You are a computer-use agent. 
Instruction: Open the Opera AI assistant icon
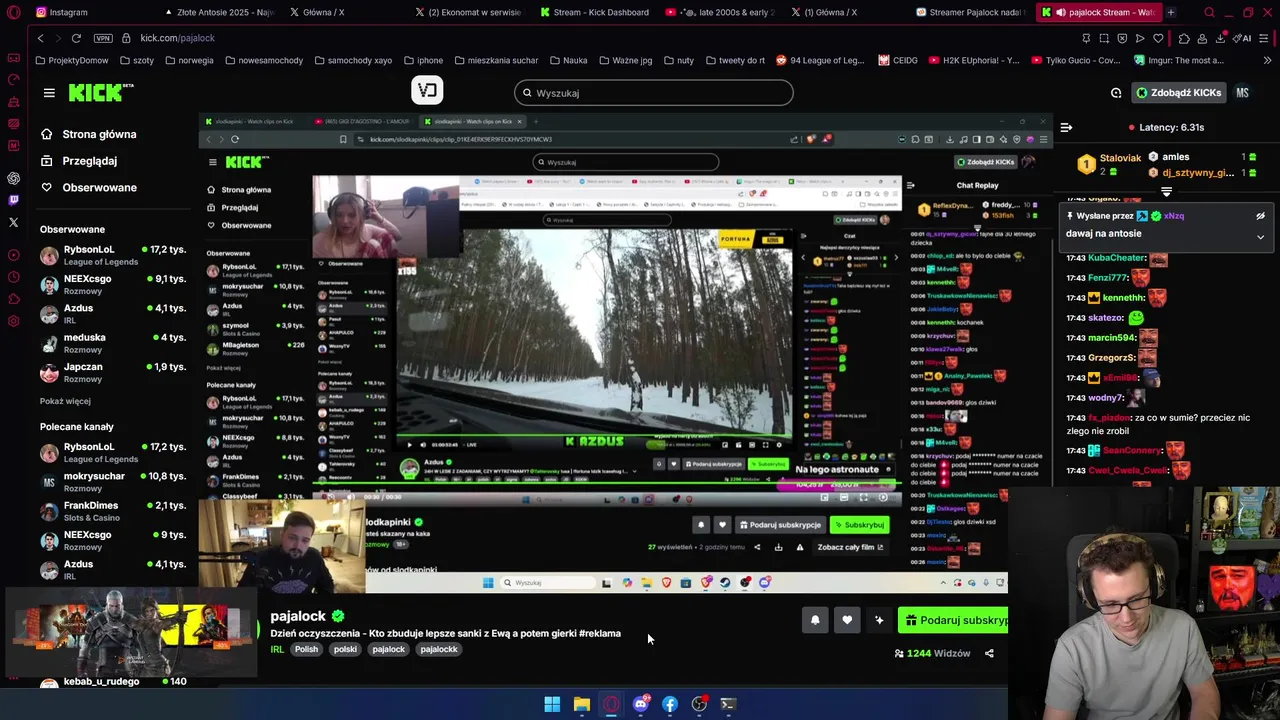pyautogui.click(x=1242, y=38)
